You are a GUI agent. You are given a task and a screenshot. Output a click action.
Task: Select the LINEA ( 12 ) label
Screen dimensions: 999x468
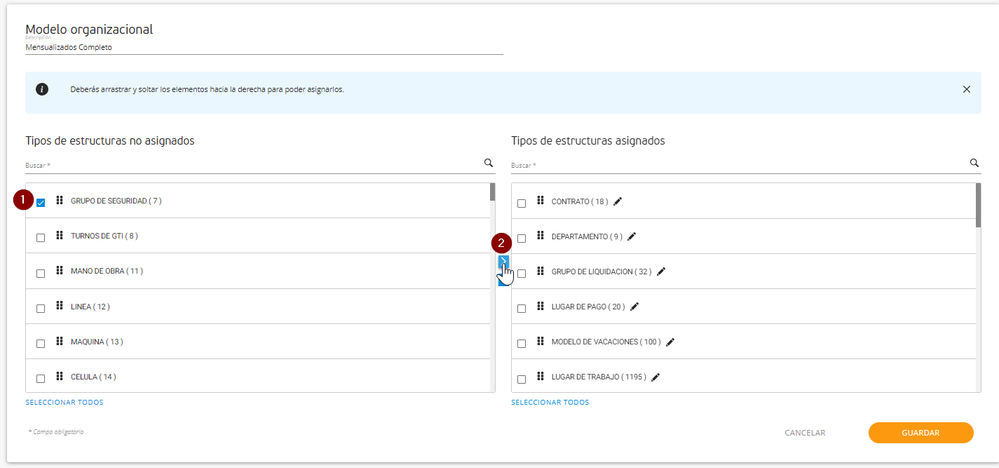click(x=90, y=306)
